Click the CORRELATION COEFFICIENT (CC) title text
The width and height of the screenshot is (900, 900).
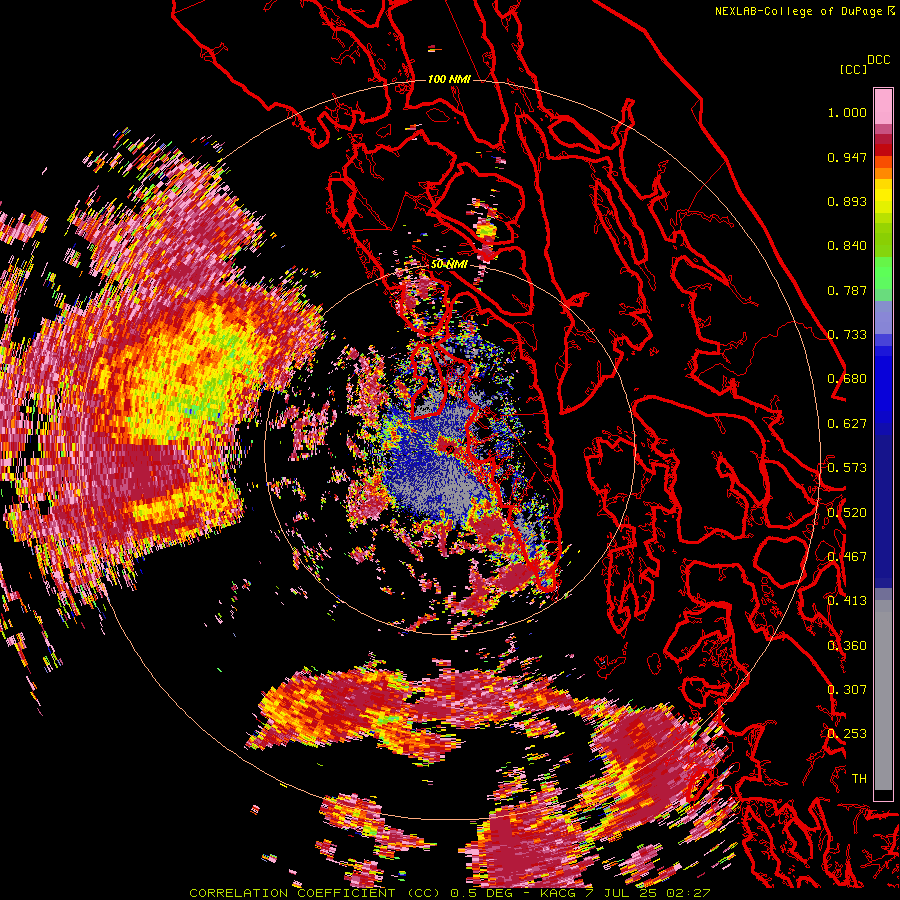[x=315, y=893]
